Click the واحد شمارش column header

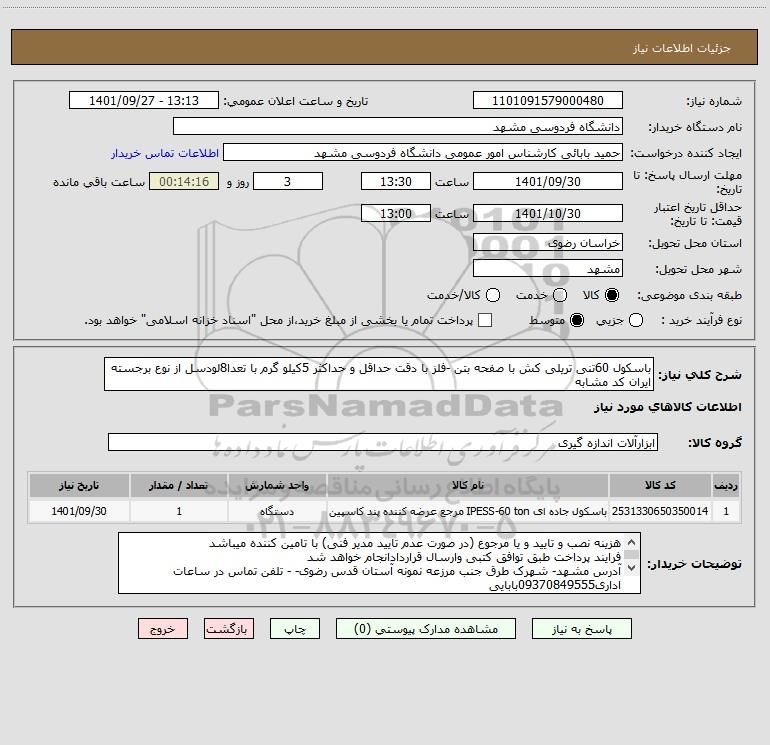click(277, 485)
